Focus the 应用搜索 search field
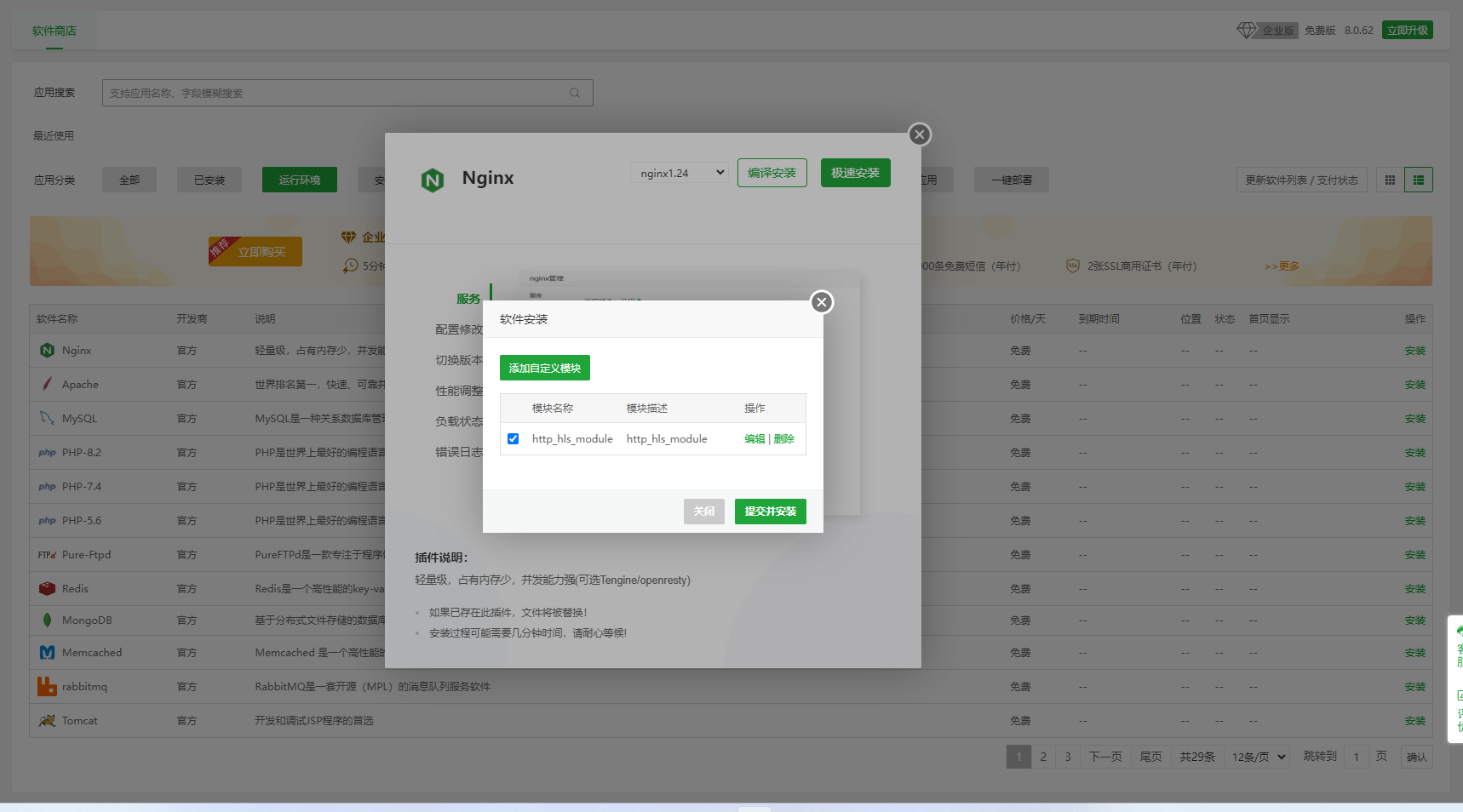1463x812 pixels. (347, 93)
